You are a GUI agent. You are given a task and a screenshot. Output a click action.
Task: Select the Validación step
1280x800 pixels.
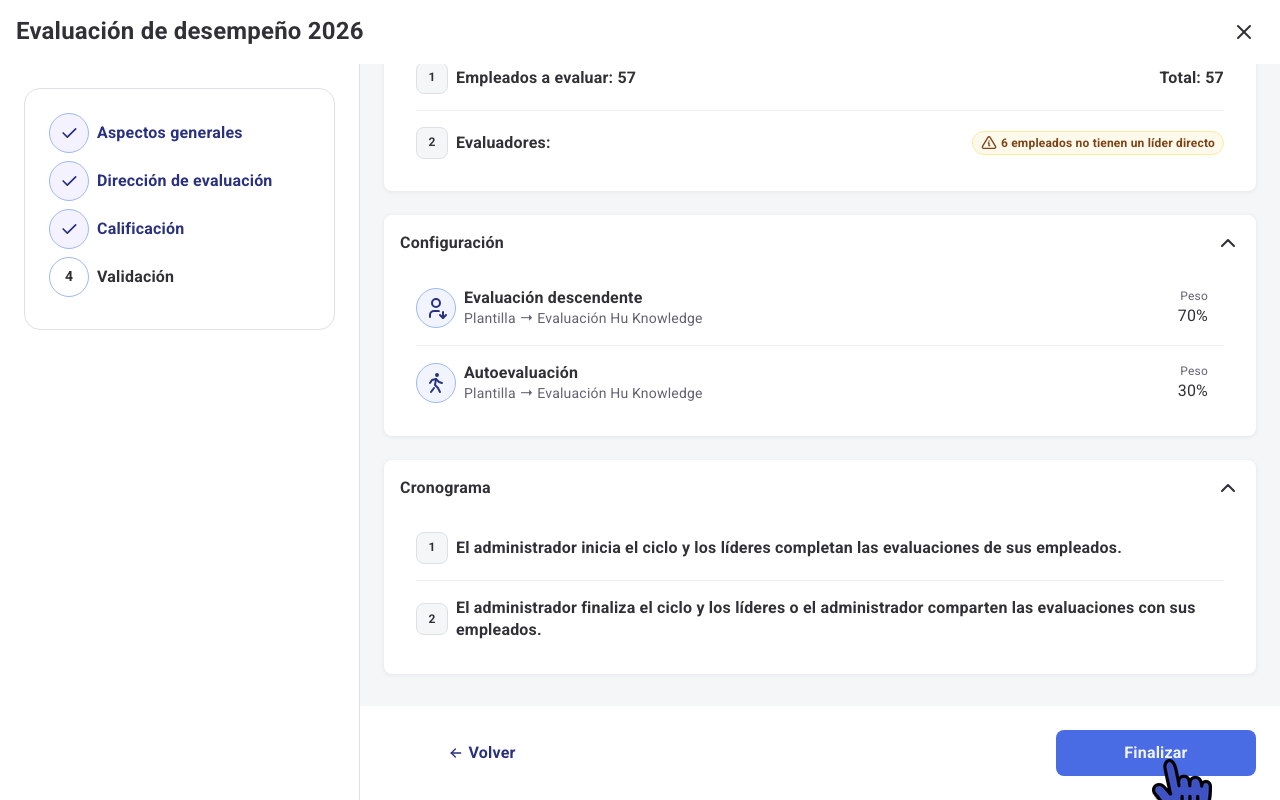coord(136,277)
